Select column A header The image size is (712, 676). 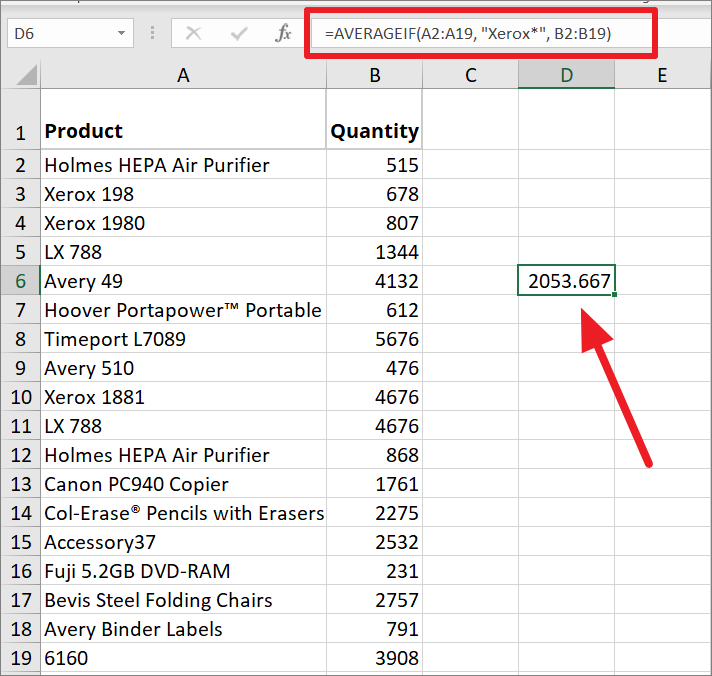pos(183,75)
